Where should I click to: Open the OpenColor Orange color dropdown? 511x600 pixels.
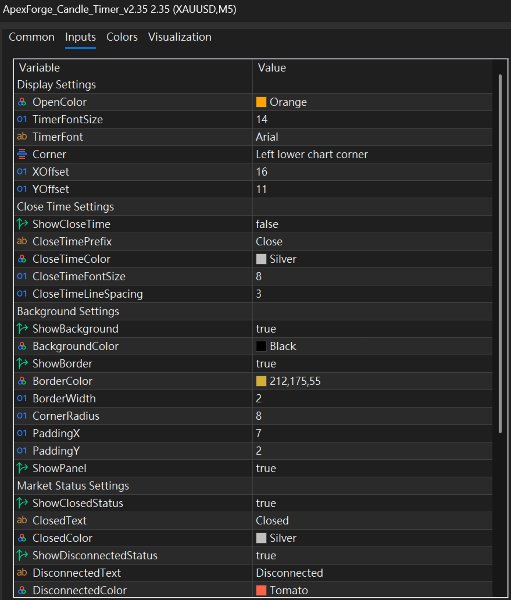point(372,102)
